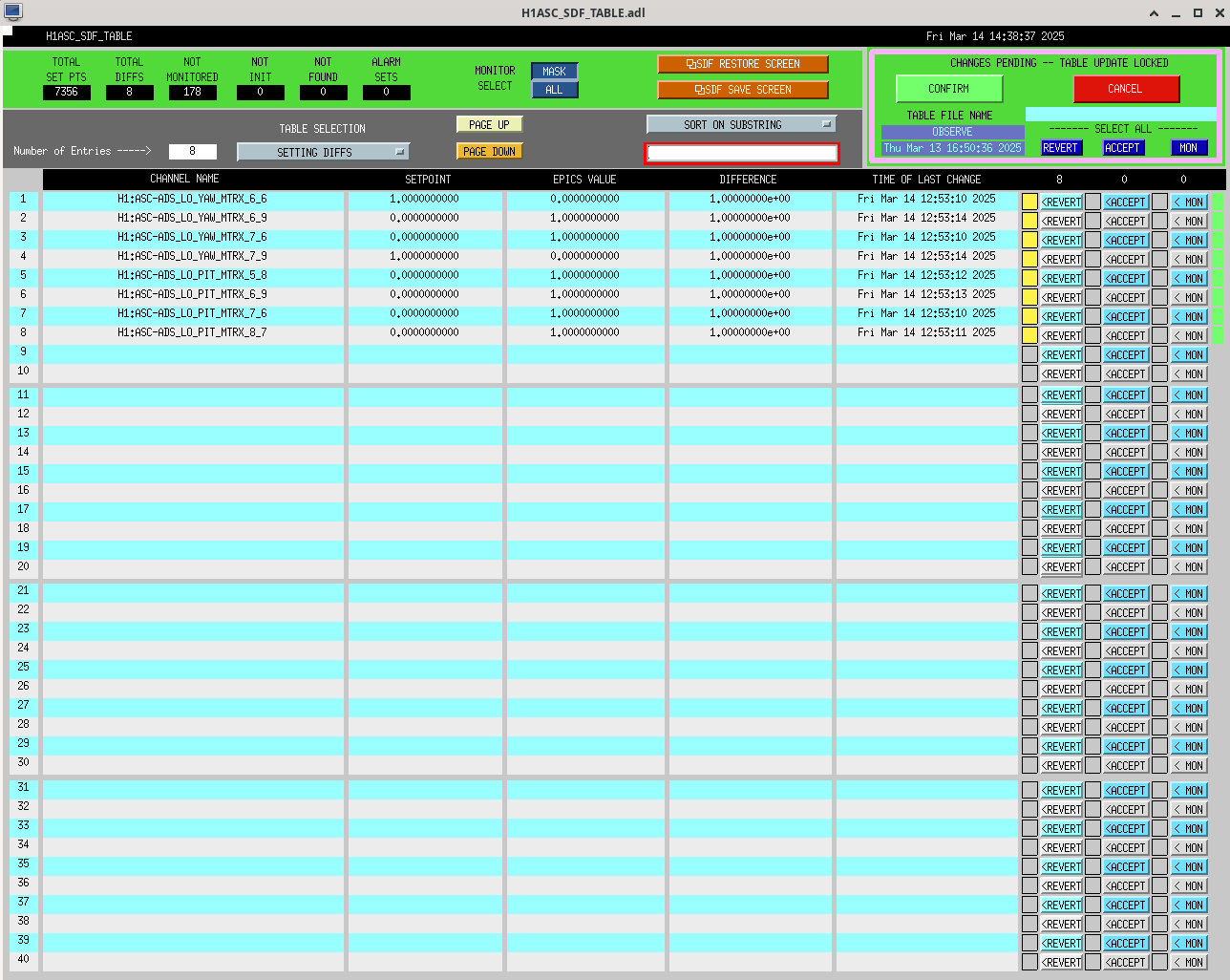Image resolution: width=1230 pixels, height=980 pixels.
Task: Click the OBSERVE table file label
Action: [952, 132]
